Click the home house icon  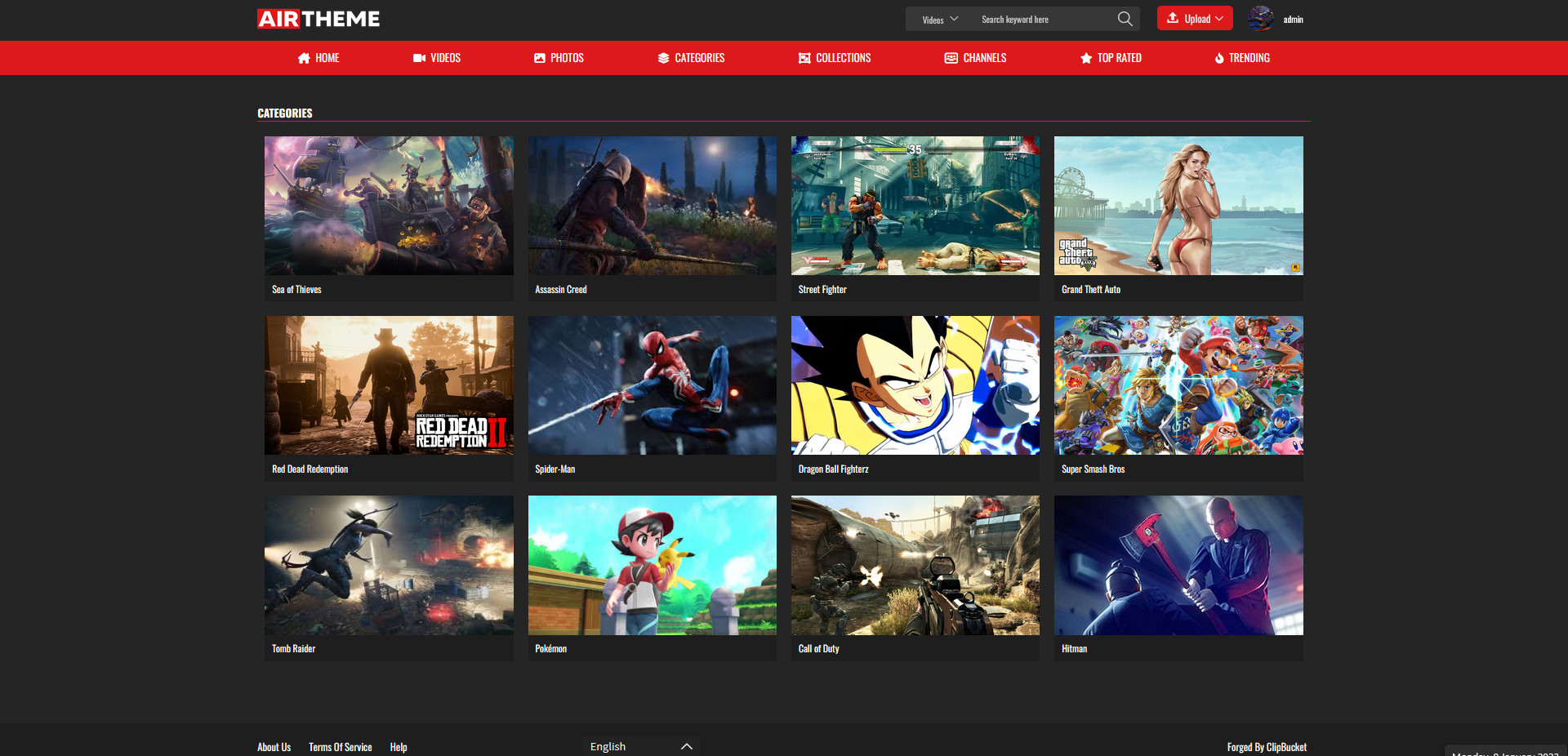point(304,58)
